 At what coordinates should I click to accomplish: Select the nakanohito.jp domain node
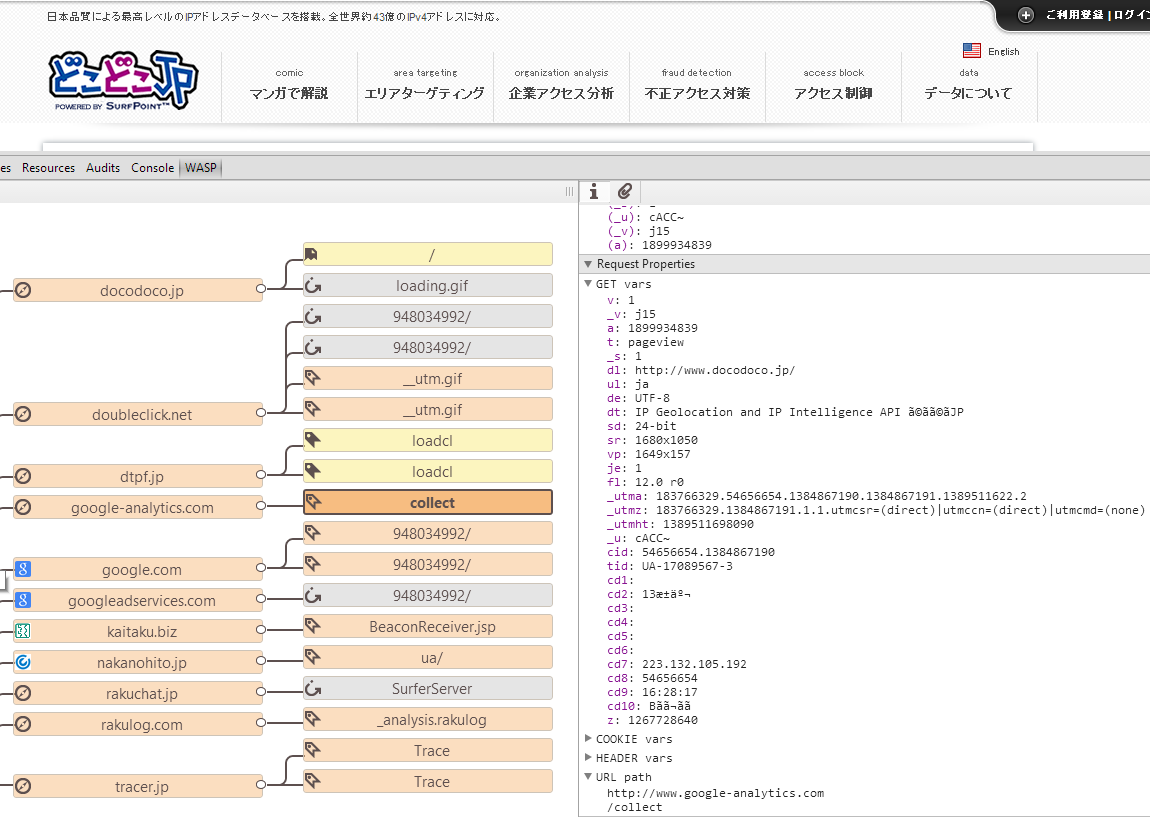138,662
